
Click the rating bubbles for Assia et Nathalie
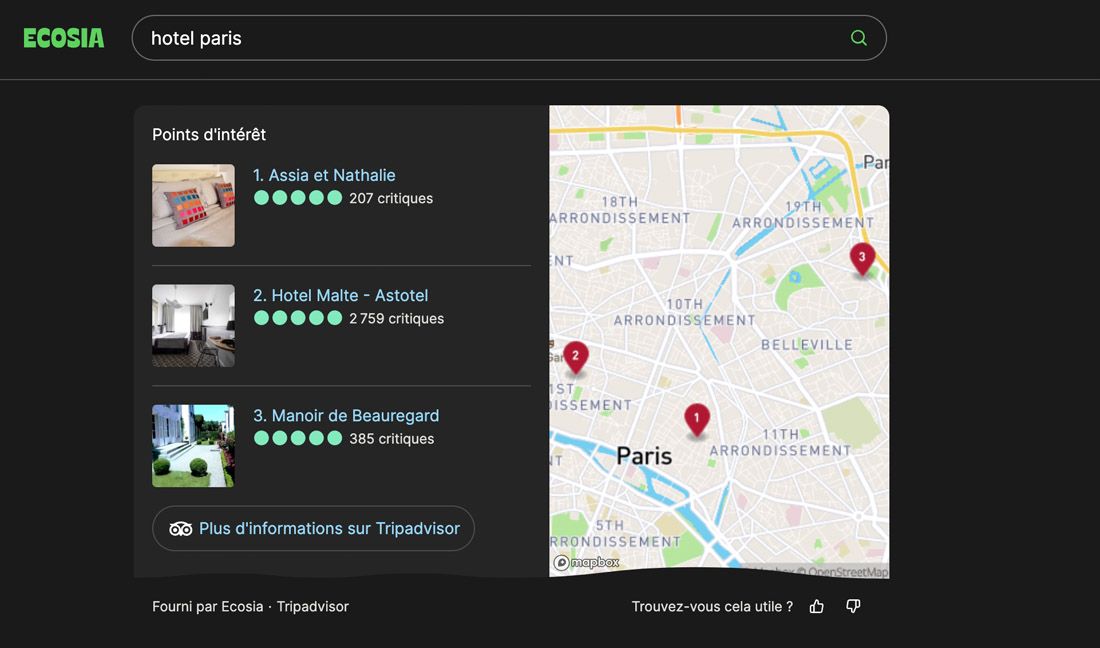point(298,198)
